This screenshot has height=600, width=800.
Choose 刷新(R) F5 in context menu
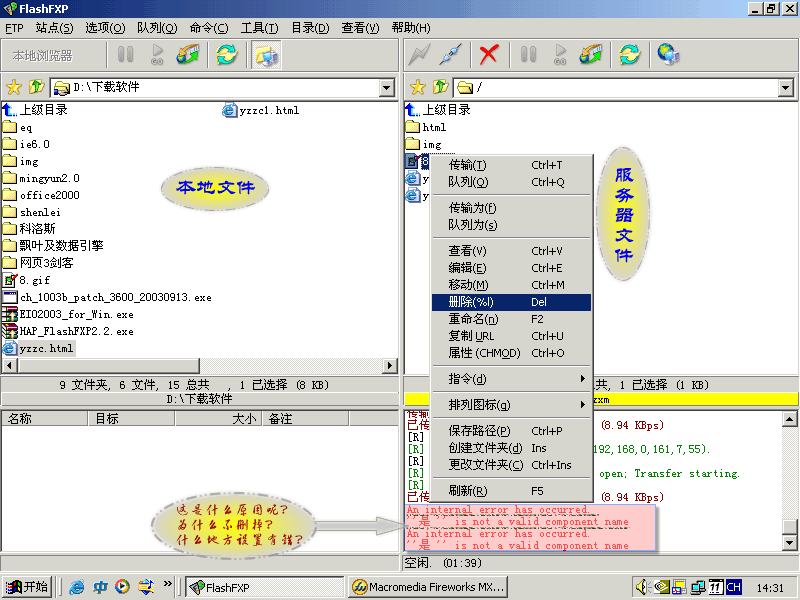pos(511,491)
